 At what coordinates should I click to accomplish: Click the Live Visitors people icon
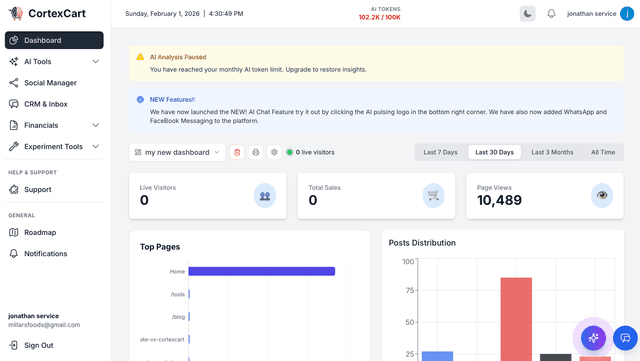click(265, 196)
